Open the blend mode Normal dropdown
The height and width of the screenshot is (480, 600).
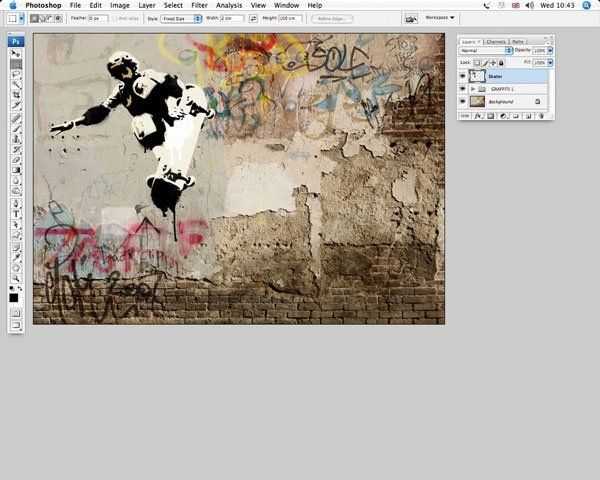pos(485,50)
